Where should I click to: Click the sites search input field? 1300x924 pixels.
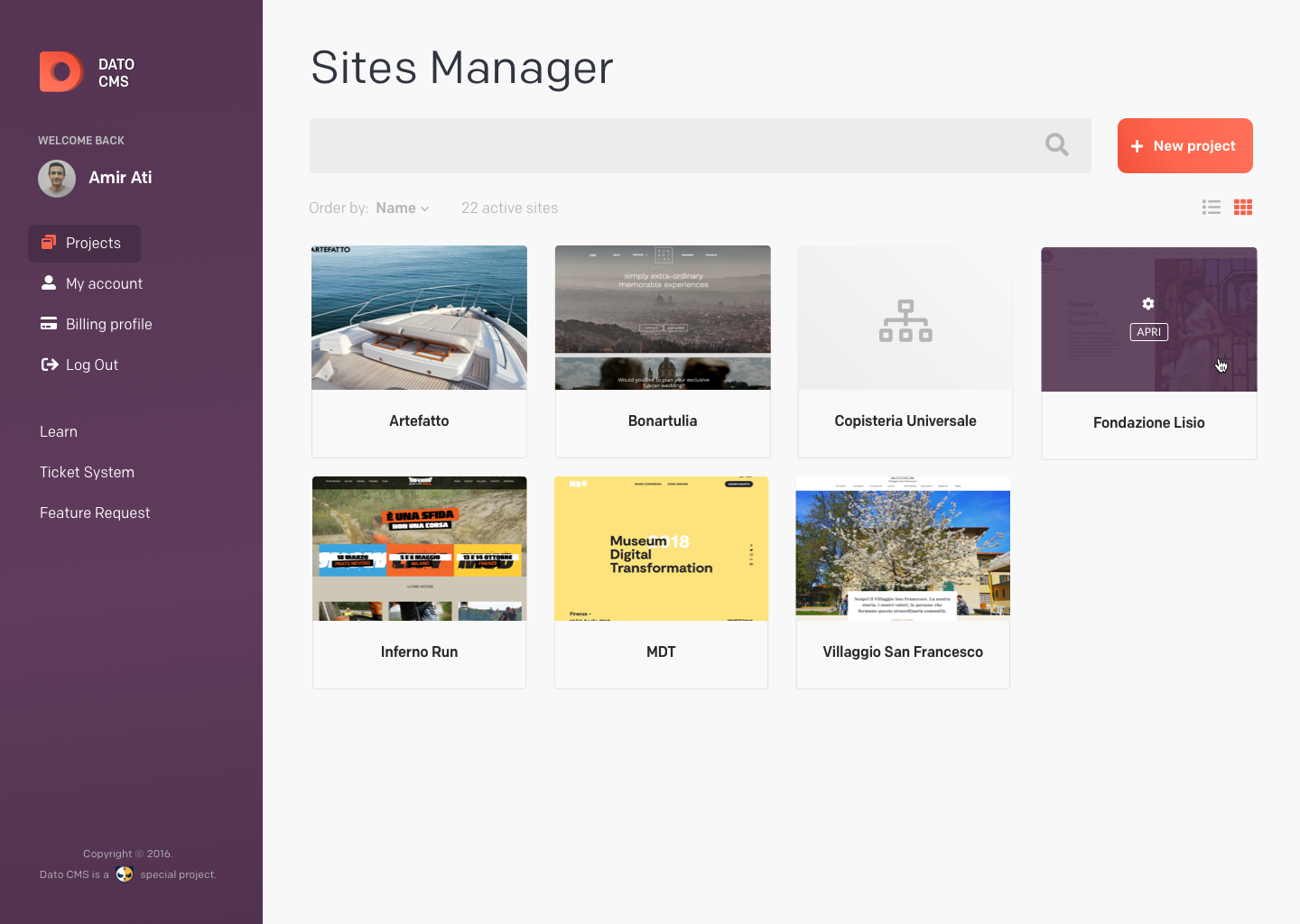pos(701,145)
